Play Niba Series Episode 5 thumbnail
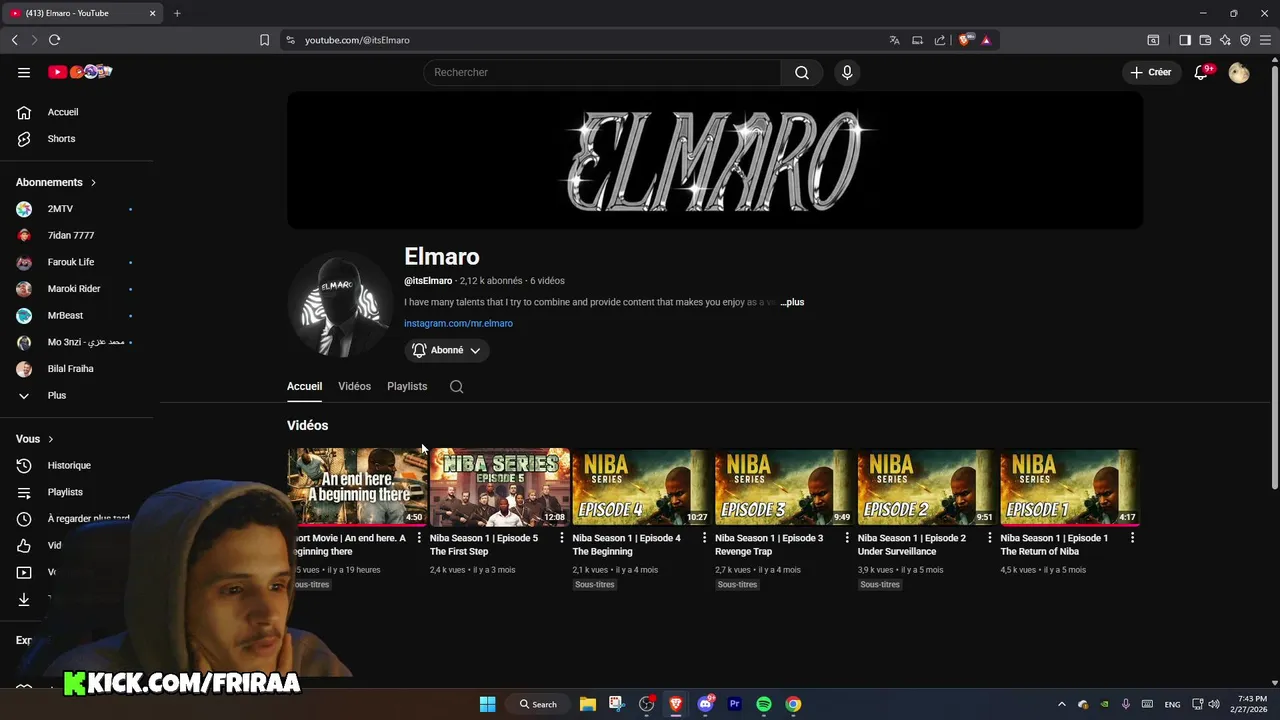 [500, 487]
